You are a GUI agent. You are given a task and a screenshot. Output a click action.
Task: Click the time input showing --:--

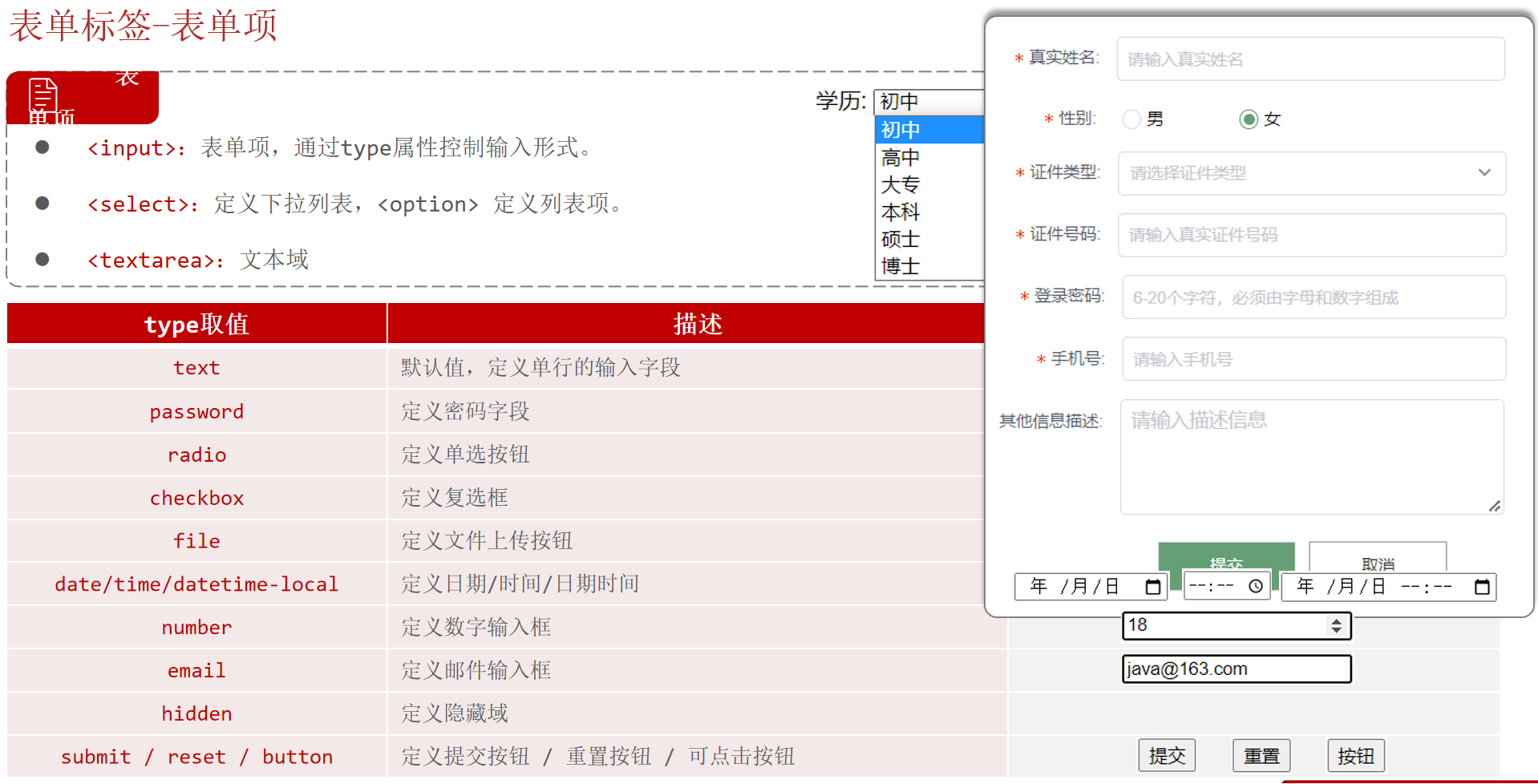click(x=1227, y=587)
